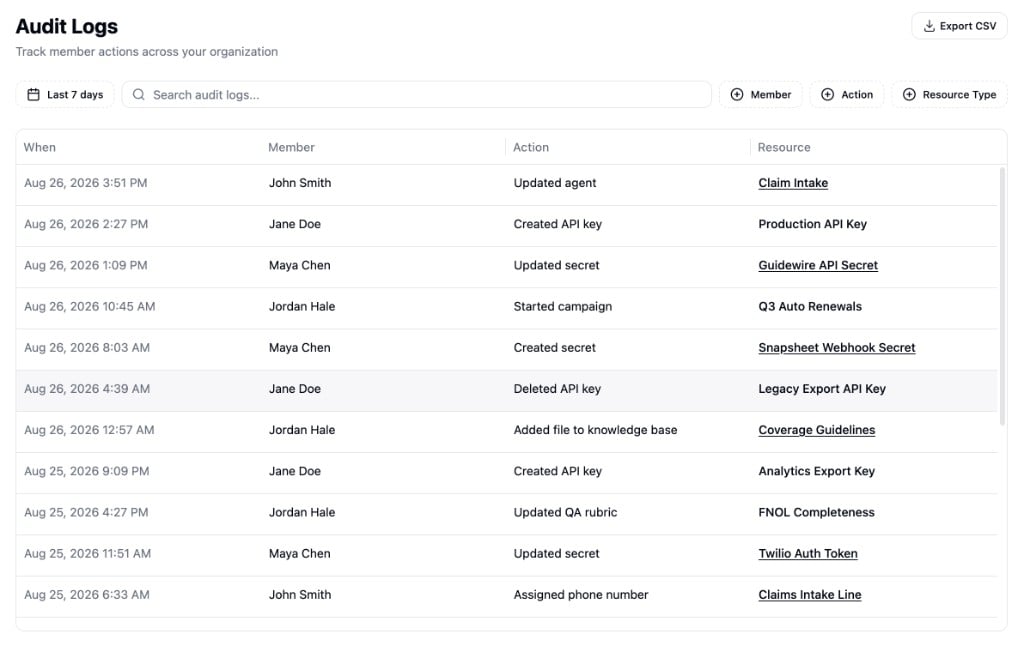Click the Production API Key resource cell

point(812,225)
